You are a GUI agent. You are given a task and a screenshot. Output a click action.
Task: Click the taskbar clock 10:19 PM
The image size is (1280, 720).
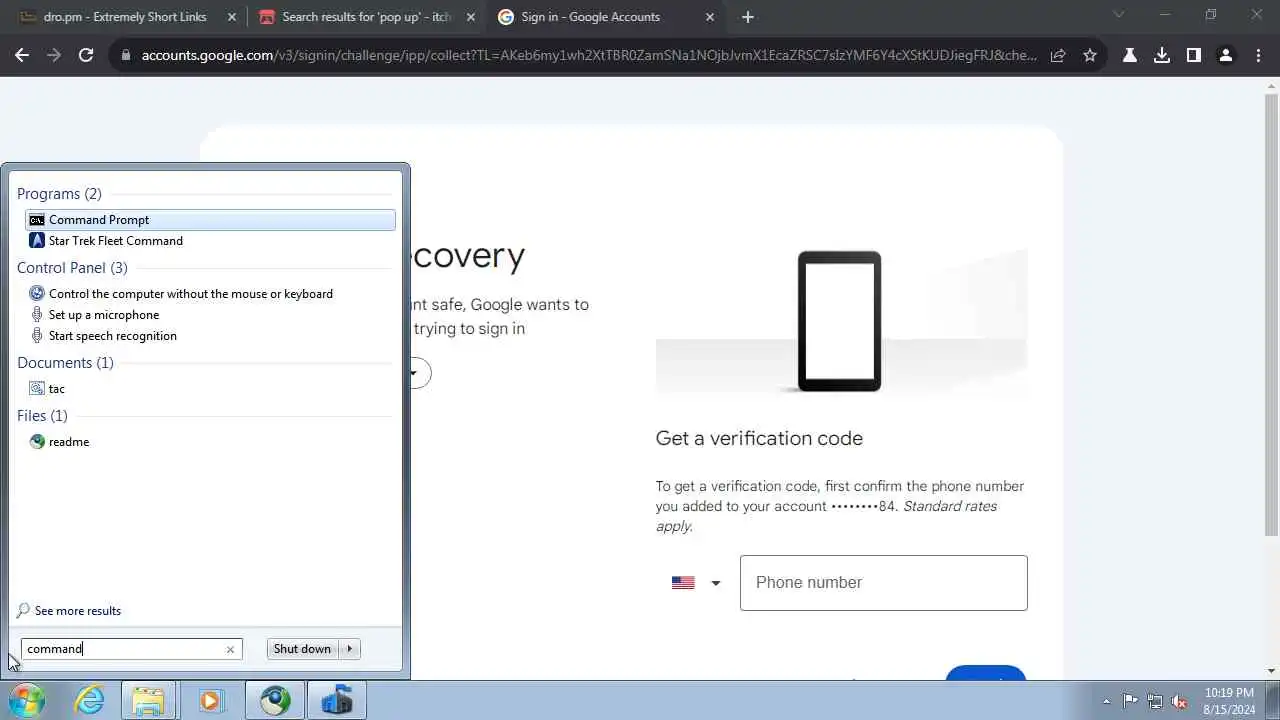[x=1230, y=700]
